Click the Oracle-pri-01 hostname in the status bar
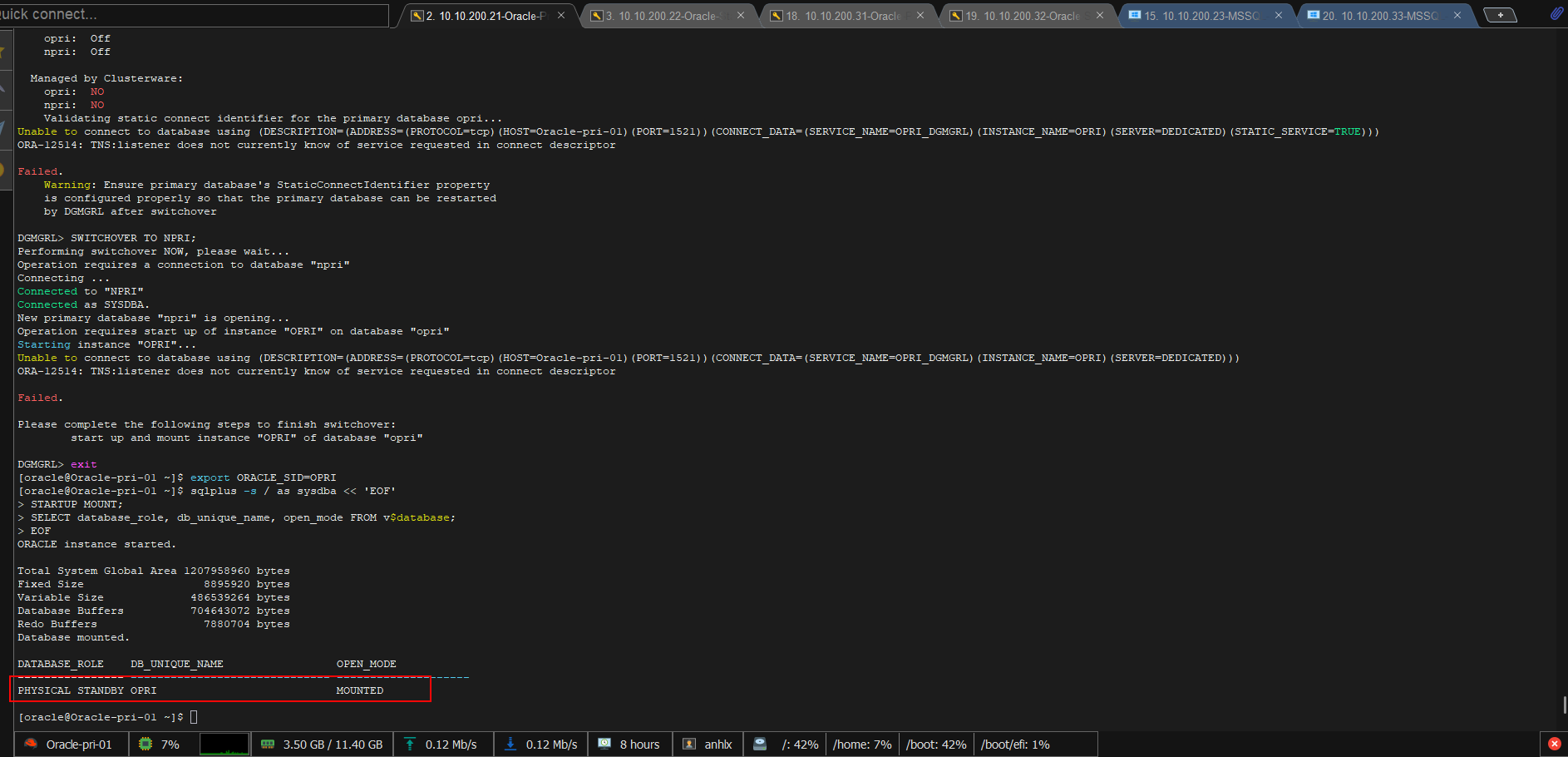The height and width of the screenshot is (757, 1568). [x=79, y=745]
